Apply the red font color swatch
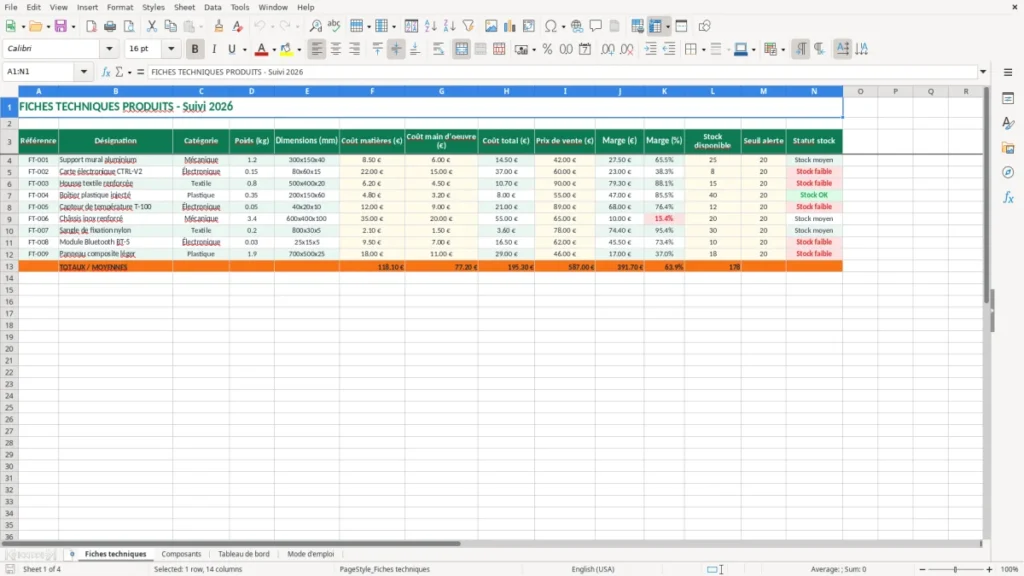 [x=261, y=49]
